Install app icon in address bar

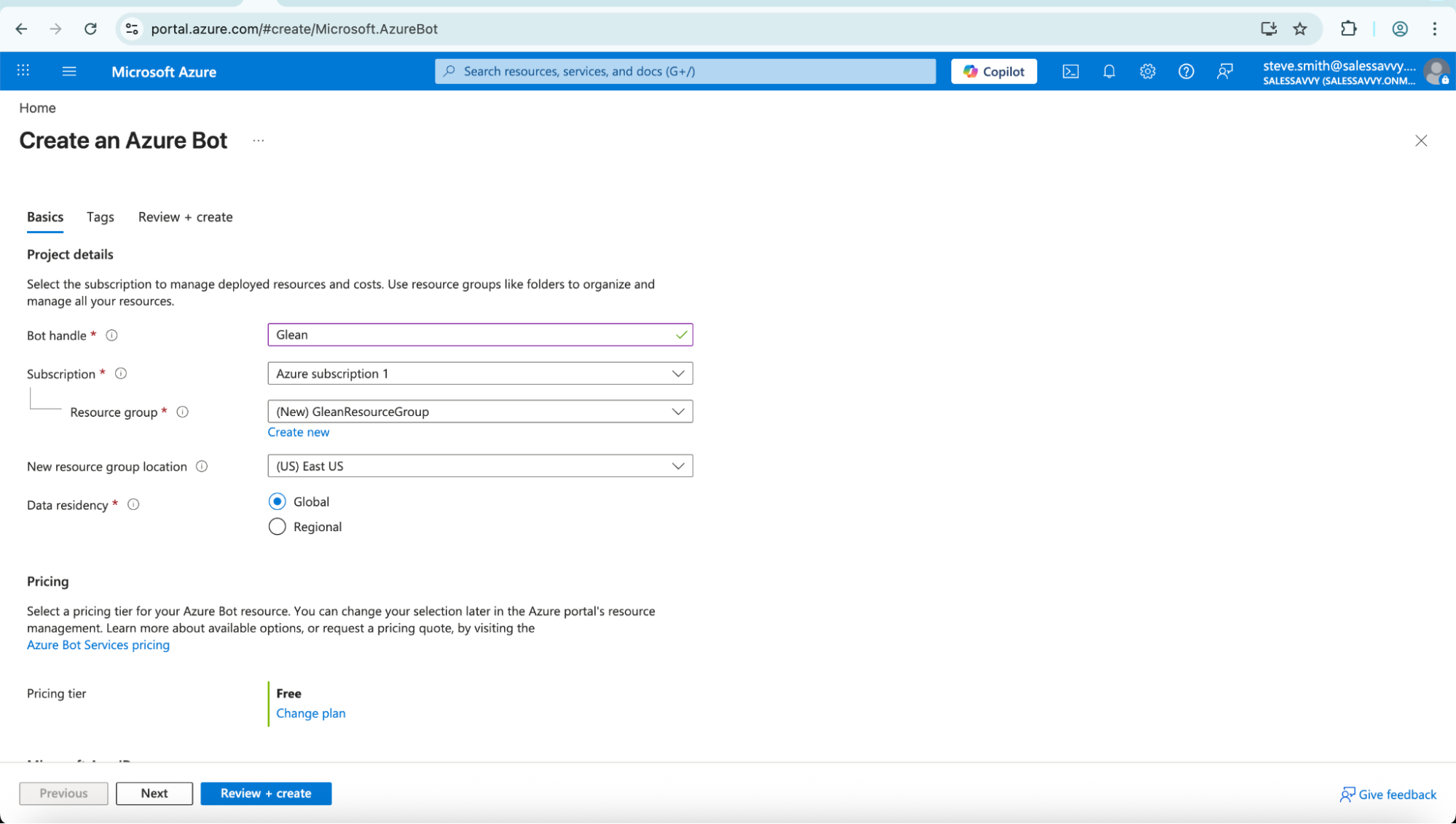click(x=1269, y=28)
